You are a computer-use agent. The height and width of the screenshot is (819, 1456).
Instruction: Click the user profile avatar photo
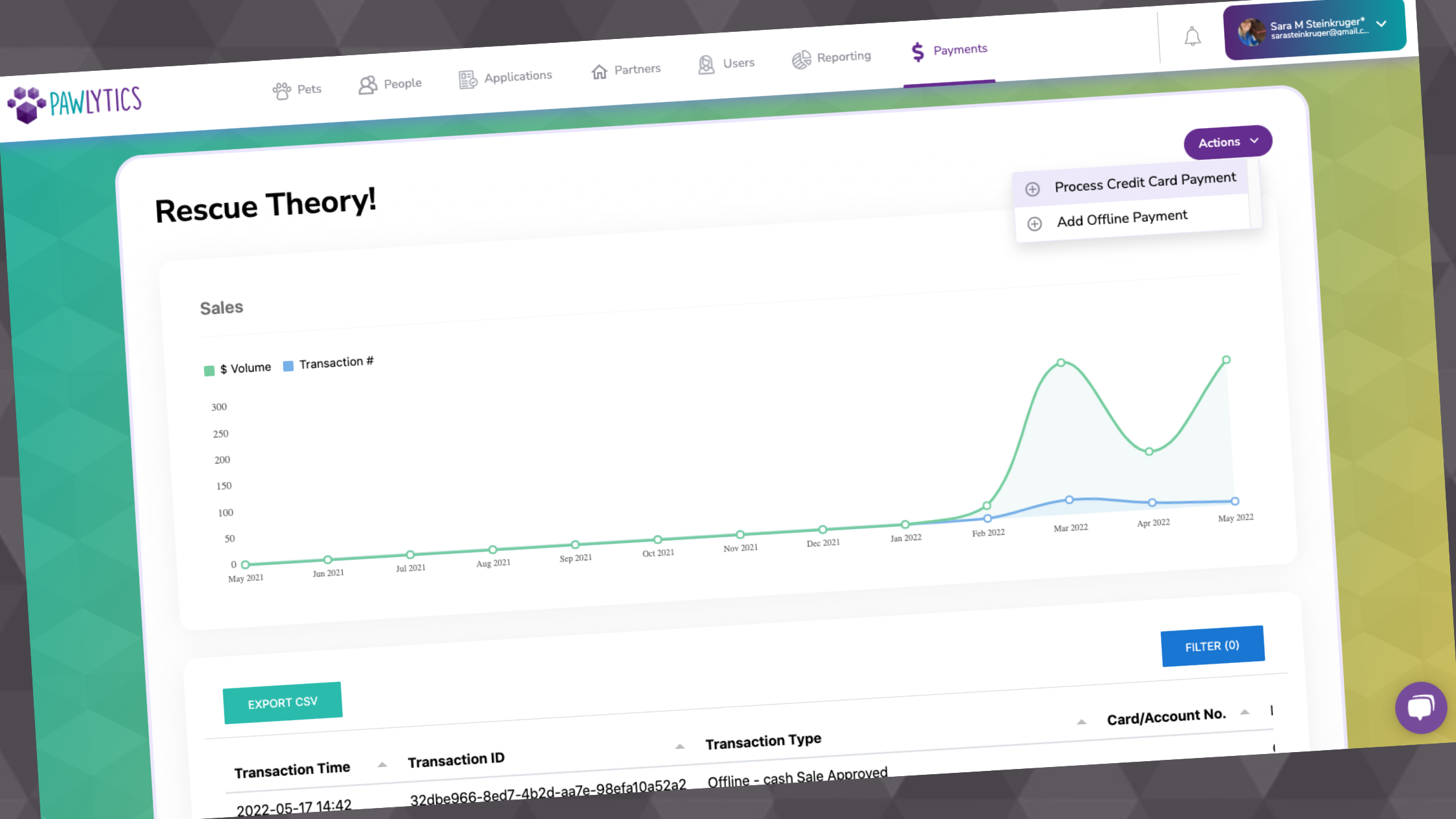click(x=1251, y=32)
